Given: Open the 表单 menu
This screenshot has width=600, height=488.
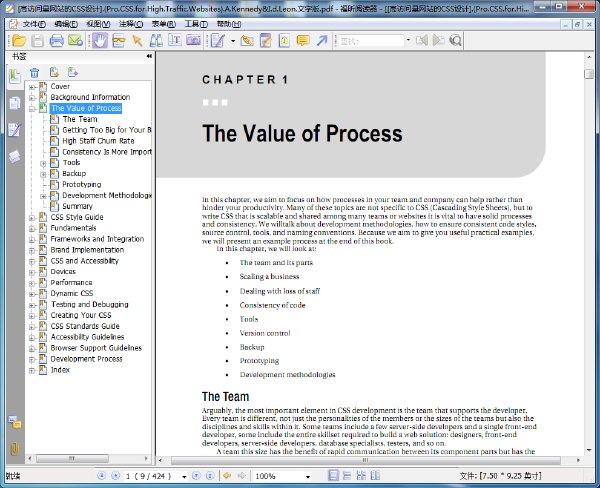Looking at the screenshot, I should (163, 24).
